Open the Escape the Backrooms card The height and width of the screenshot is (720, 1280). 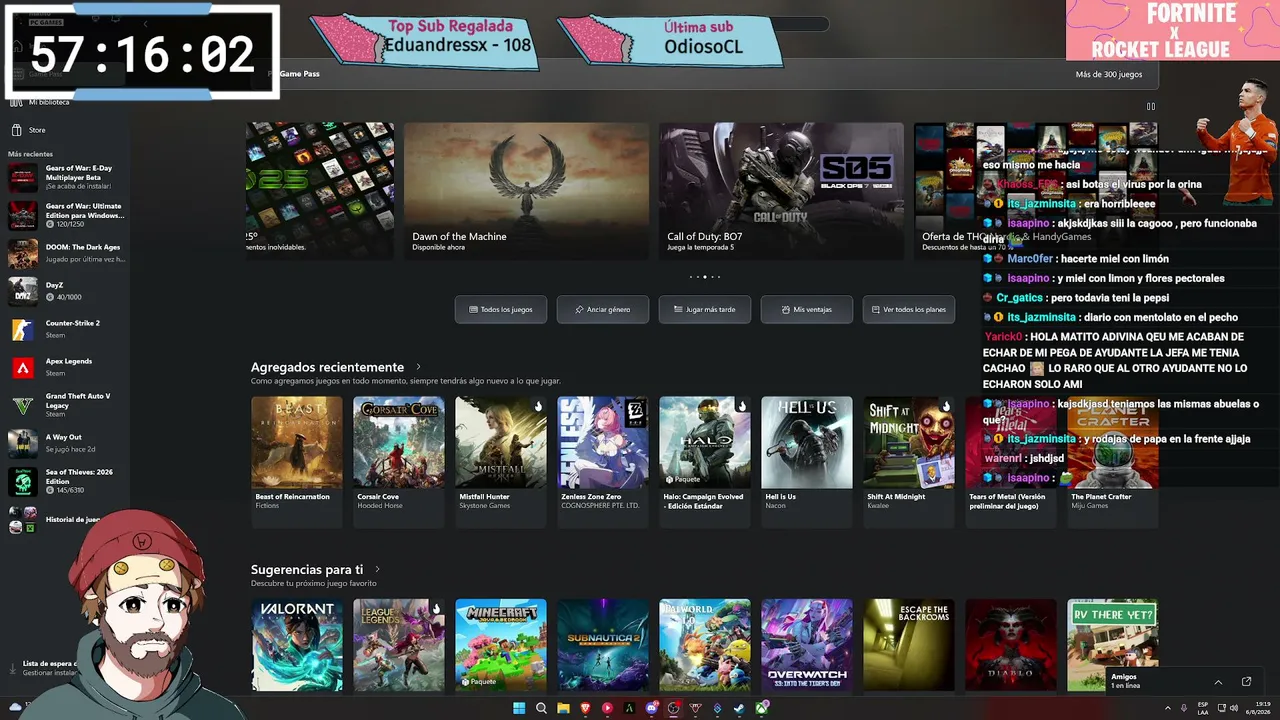coord(909,645)
